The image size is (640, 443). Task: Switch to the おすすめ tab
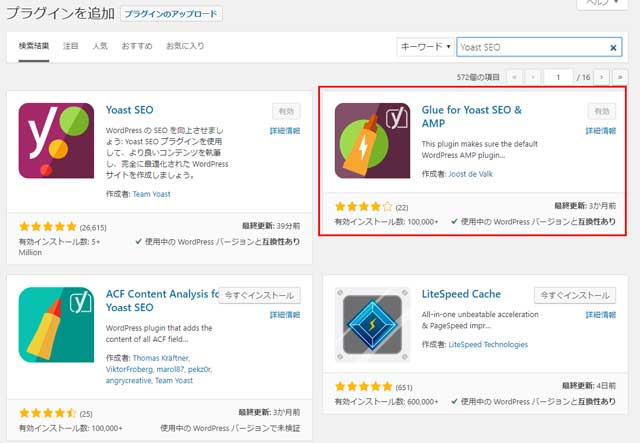click(x=137, y=46)
